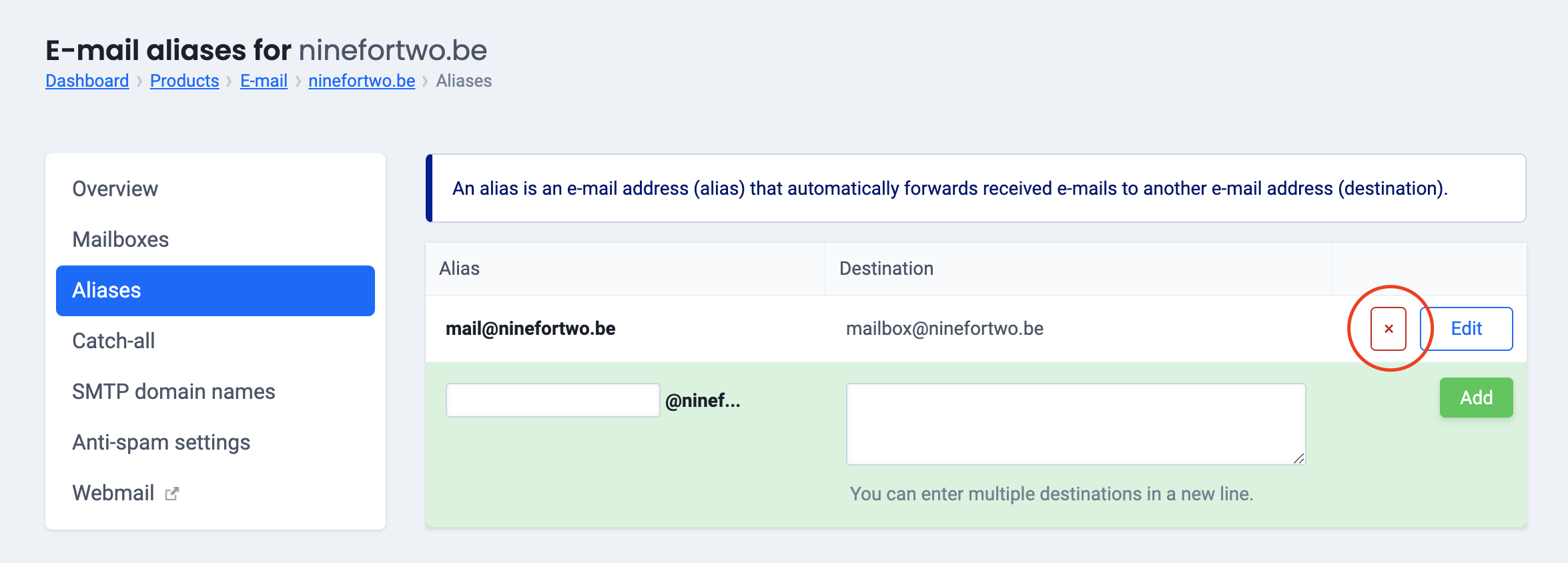Screen dimensions: 1568x563
Task: Follow the Dashboard breadcrumb link
Action: tap(87, 81)
